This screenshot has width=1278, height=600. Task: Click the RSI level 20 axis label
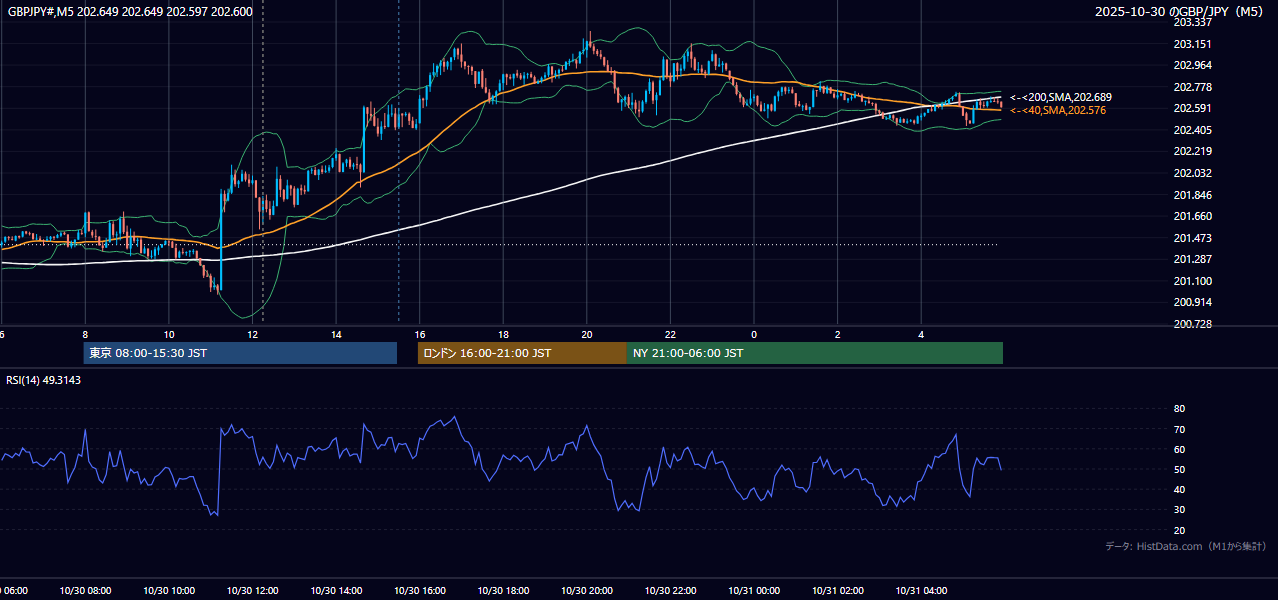point(1179,530)
